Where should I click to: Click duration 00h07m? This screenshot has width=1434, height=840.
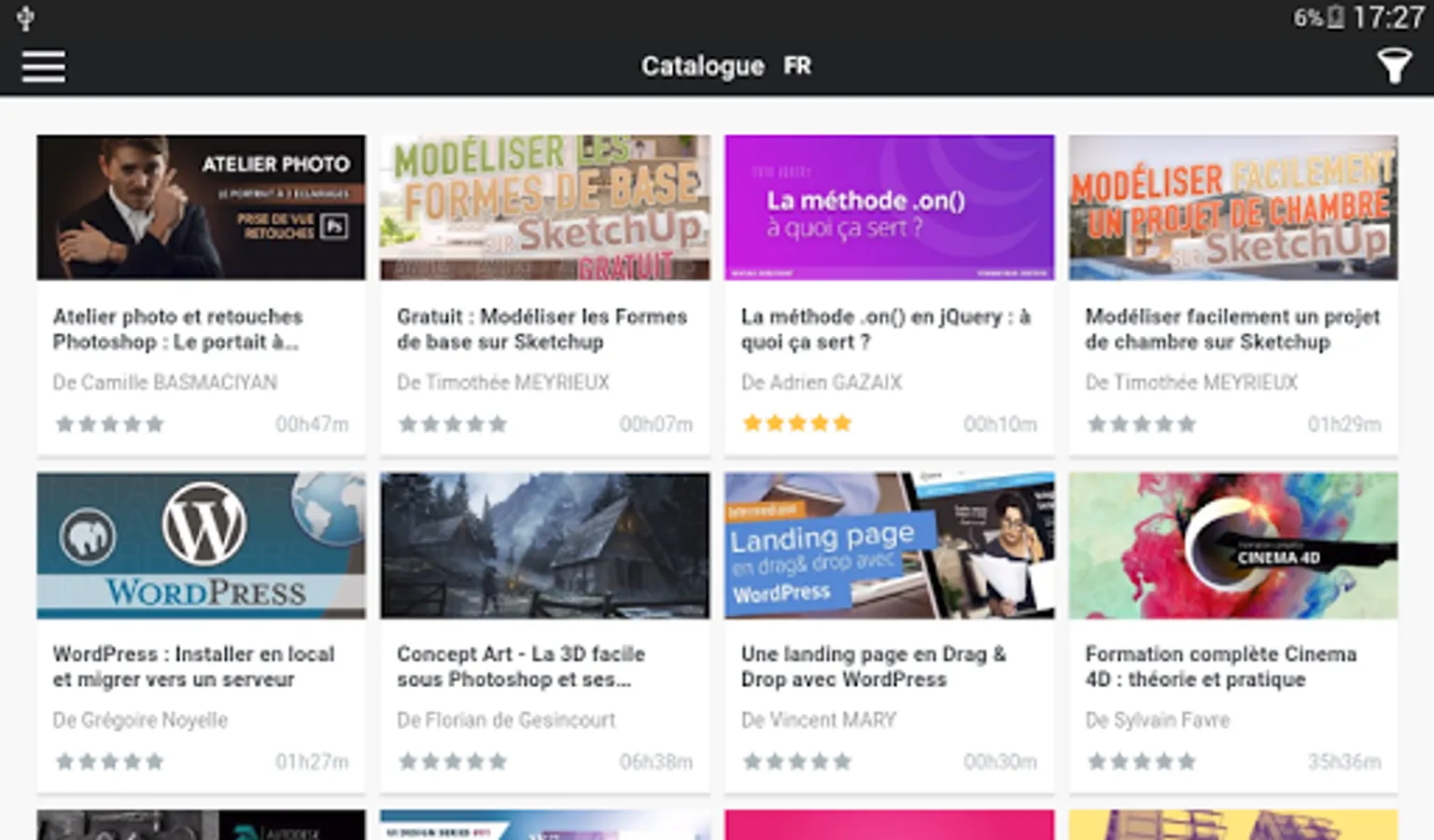pos(656,425)
